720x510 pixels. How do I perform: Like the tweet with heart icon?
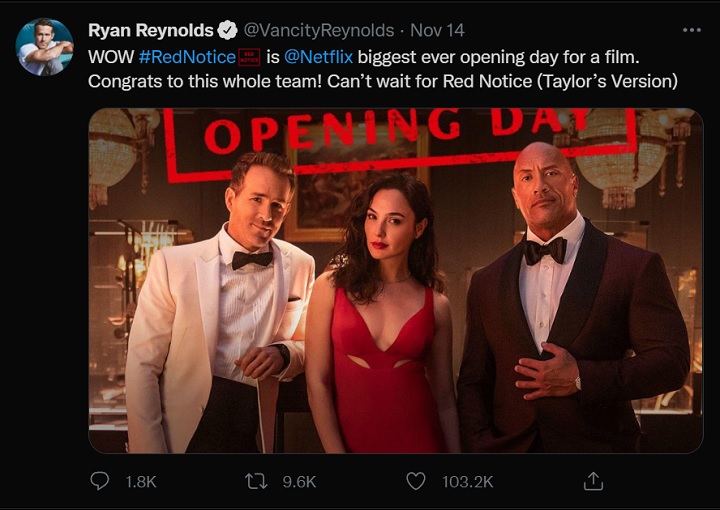[416, 481]
